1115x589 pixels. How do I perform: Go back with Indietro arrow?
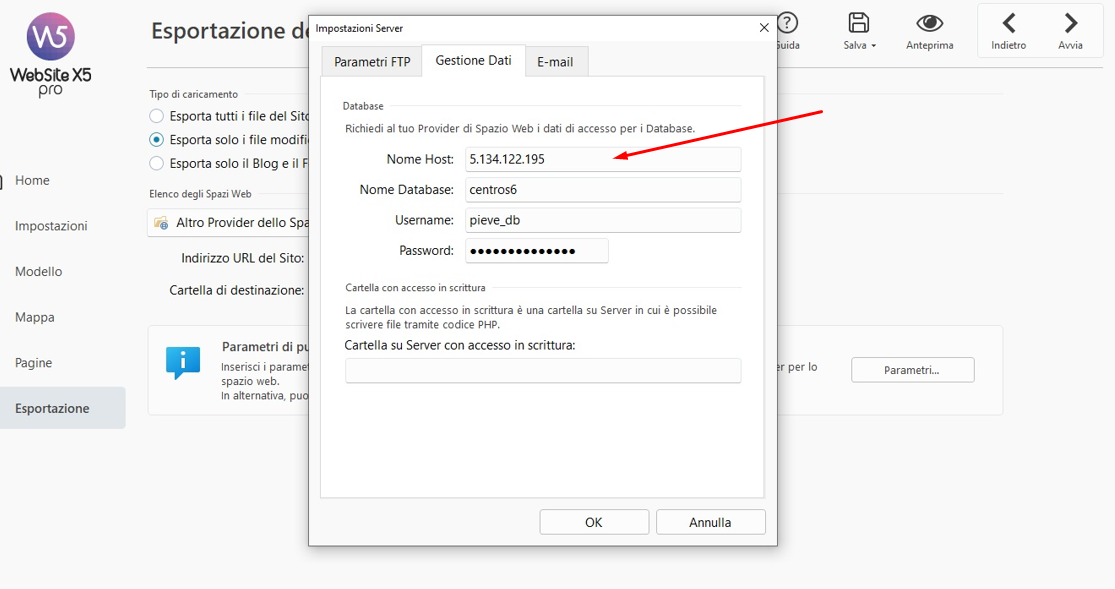click(1008, 24)
